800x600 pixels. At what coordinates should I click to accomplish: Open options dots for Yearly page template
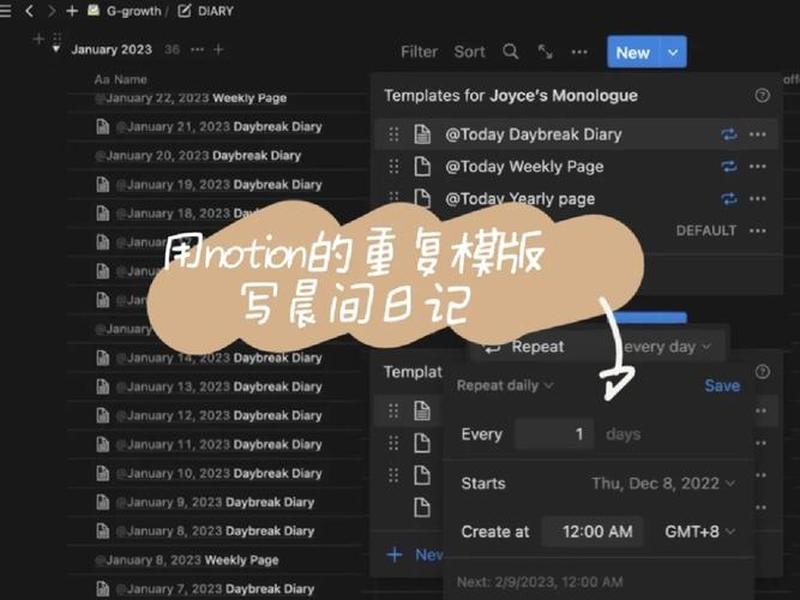click(x=758, y=198)
